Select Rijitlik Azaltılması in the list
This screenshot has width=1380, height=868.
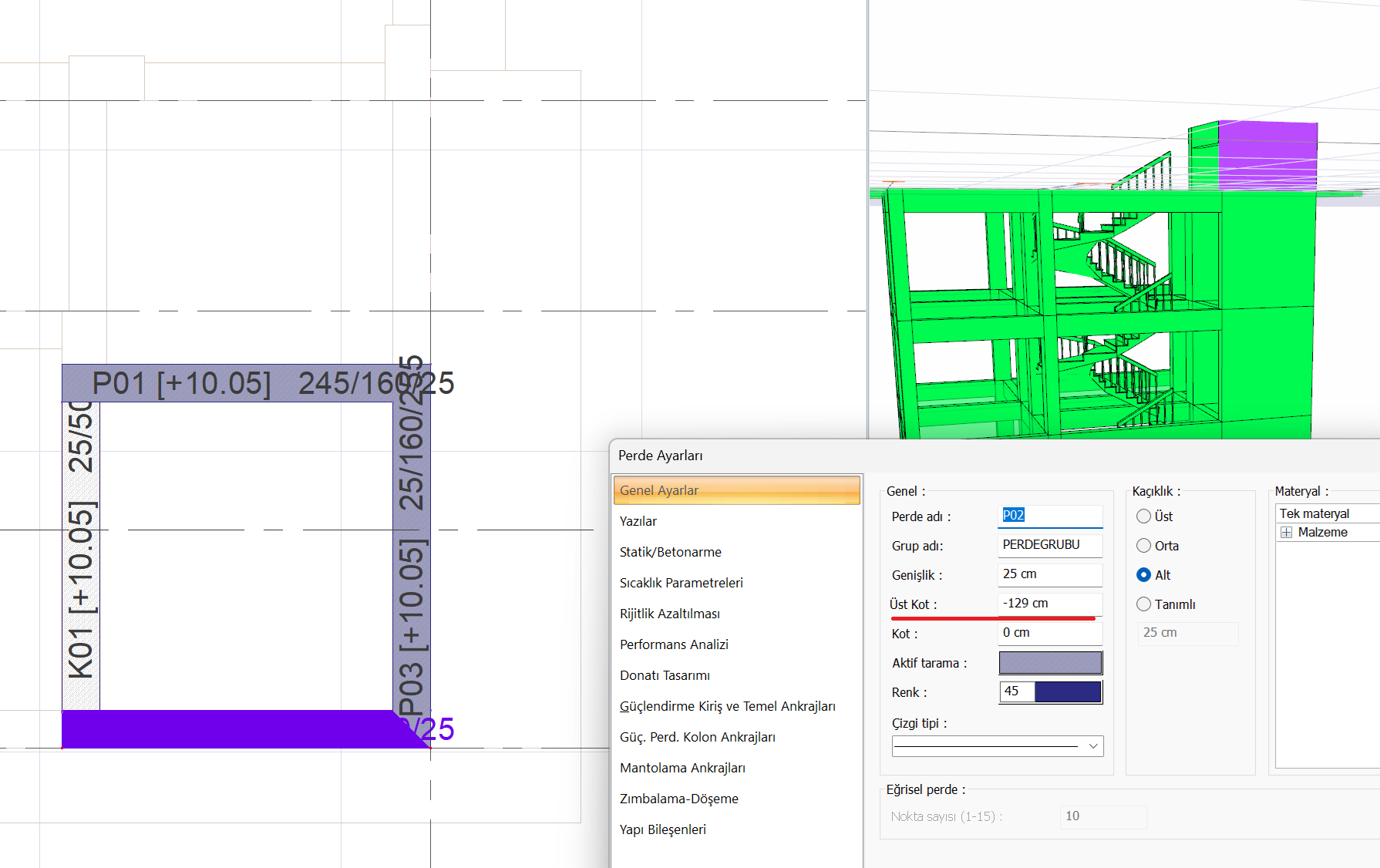pyautogui.click(x=669, y=614)
